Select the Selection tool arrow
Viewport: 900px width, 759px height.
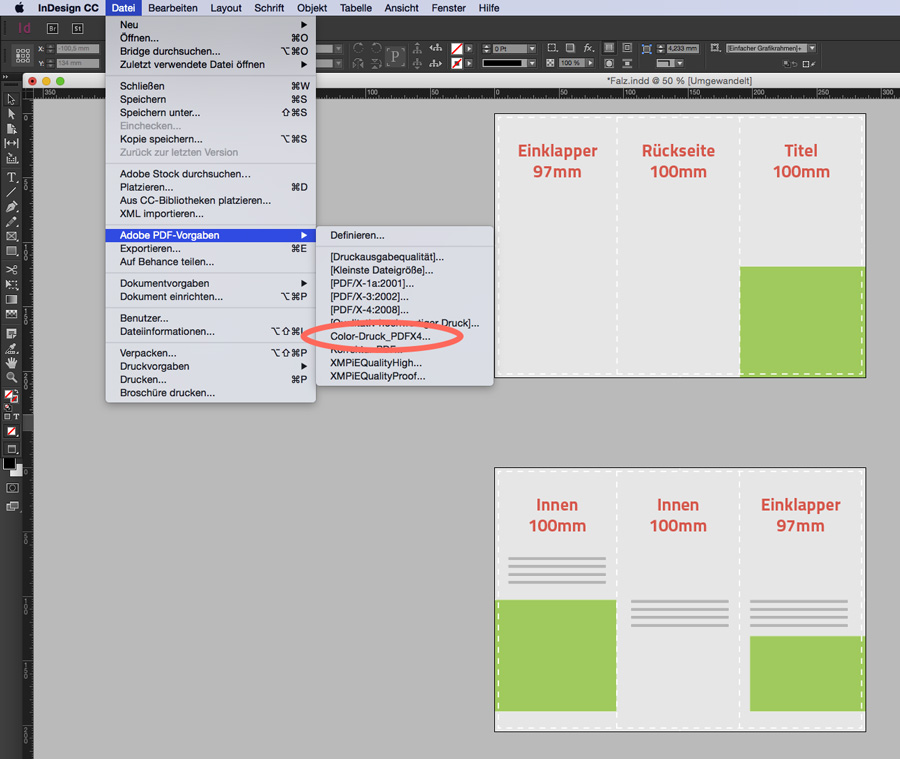point(11,99)
